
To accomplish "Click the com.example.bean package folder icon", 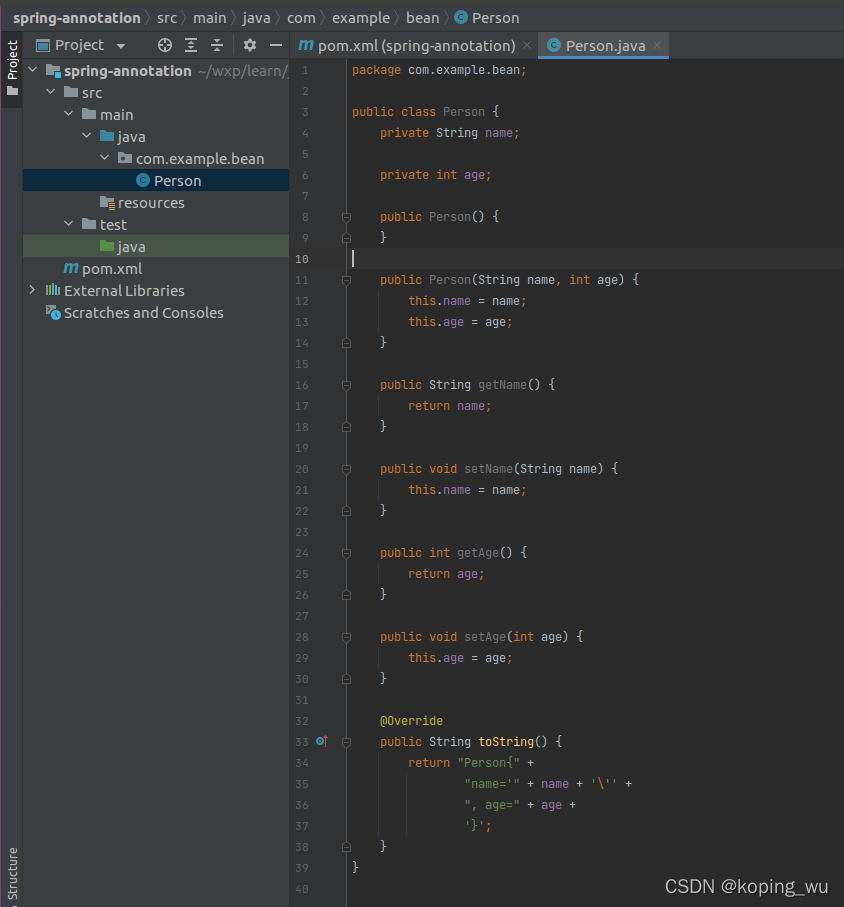I will (125, 158).
